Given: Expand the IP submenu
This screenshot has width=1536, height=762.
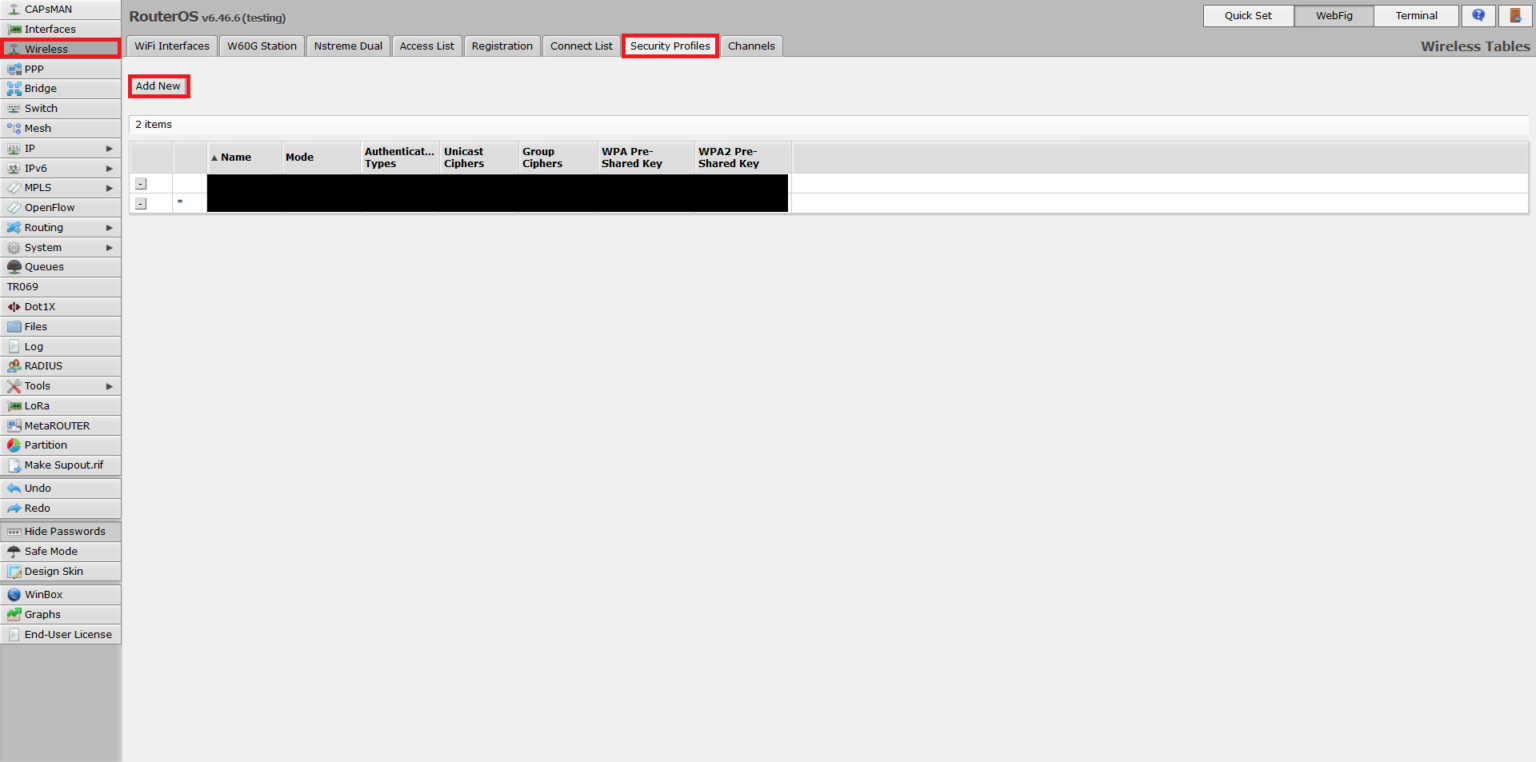Looking at the screenshot, I should pos(60,148).
